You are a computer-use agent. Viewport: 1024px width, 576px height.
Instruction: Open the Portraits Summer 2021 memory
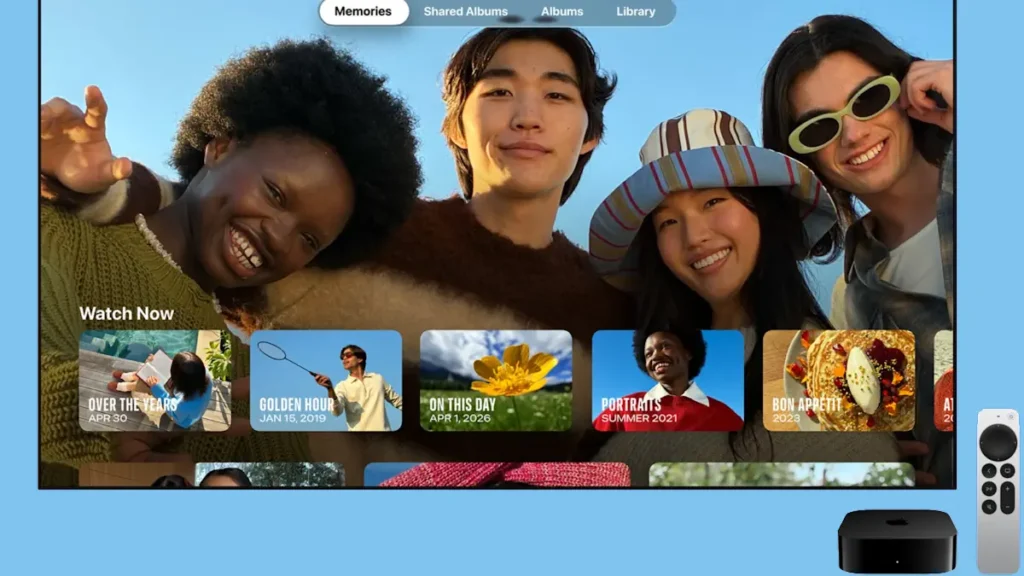(x=667, y=380)
